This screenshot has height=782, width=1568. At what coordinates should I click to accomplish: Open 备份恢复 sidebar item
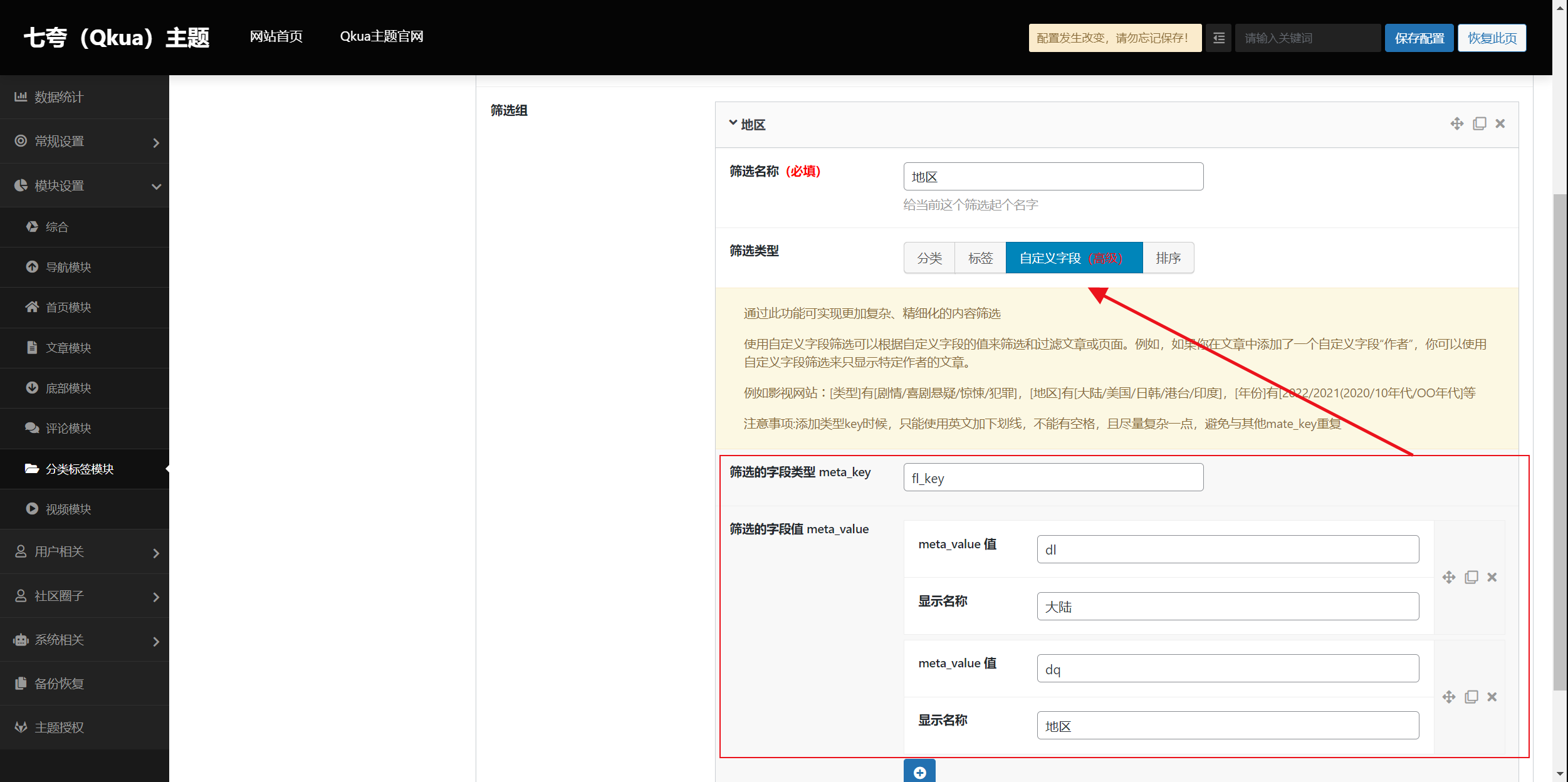tap(85, 683)
